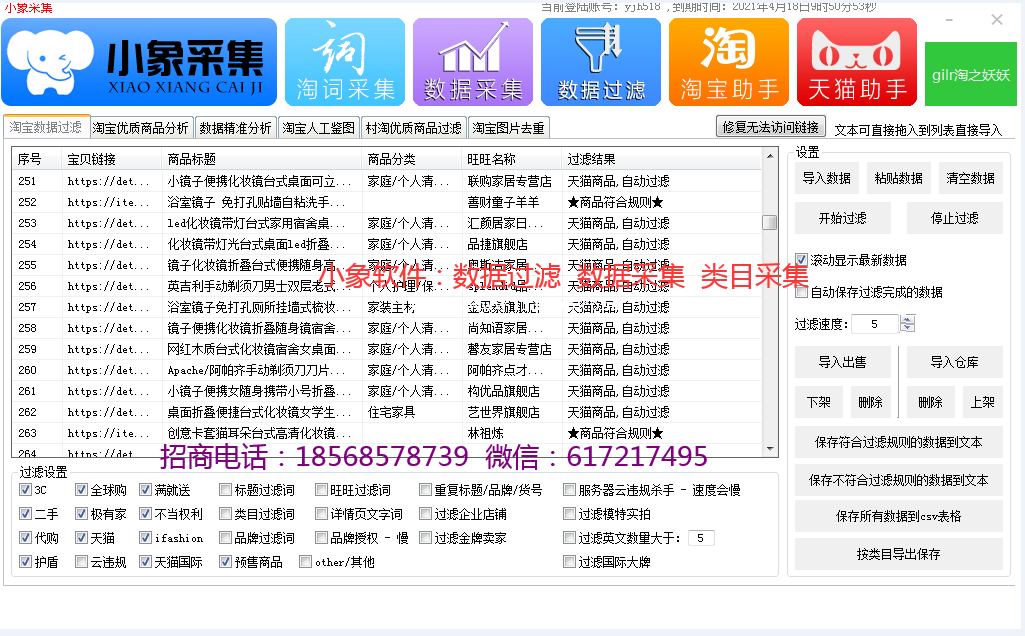Switch to 淘宝数据过滤 tab
Image resolution: width=1025 pixels, height=636 pixels.
pyautogui.click(x=46, y=127)
